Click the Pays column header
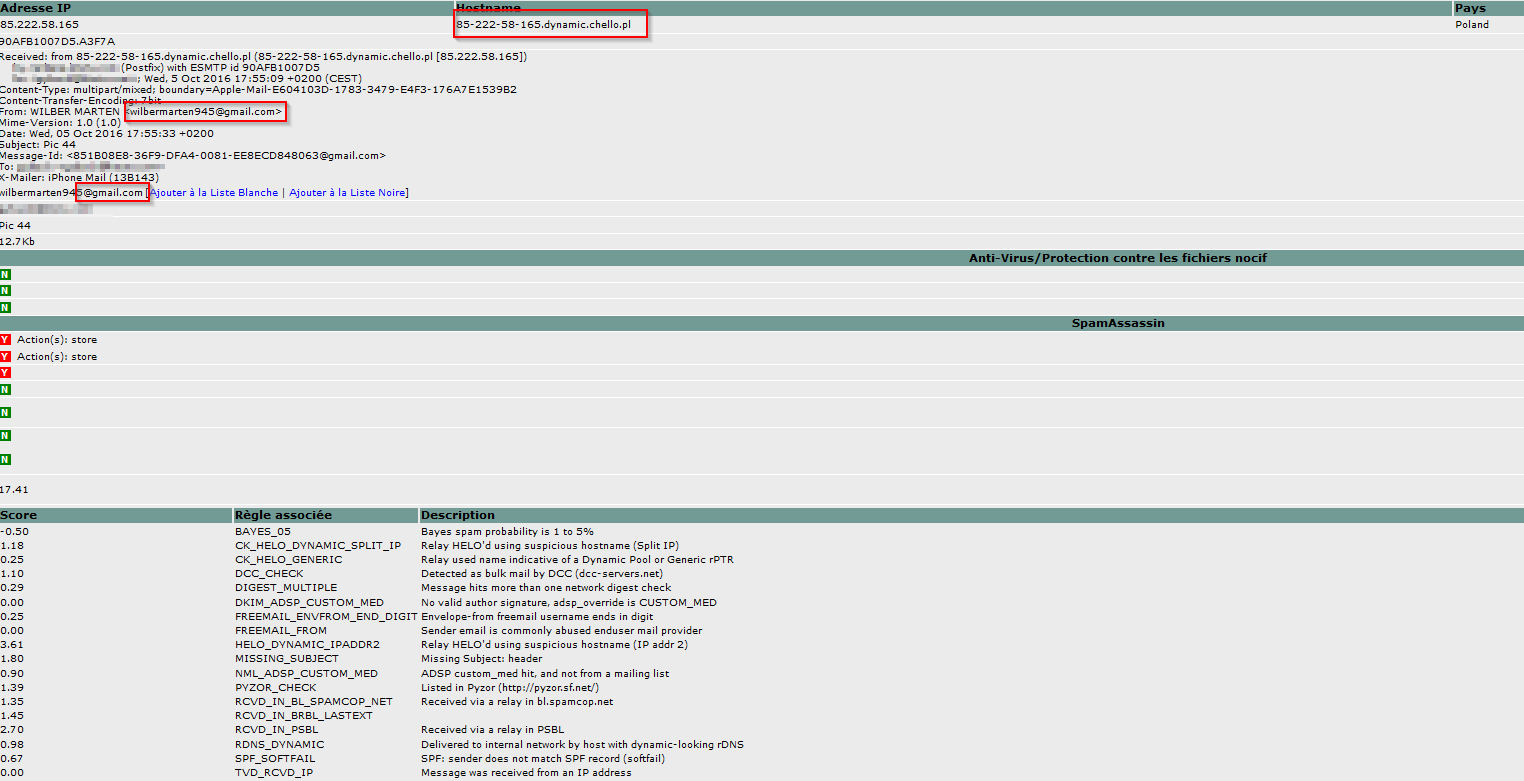The height and width of the screenshot is (781, 1524). click(x=1470, y=8)
